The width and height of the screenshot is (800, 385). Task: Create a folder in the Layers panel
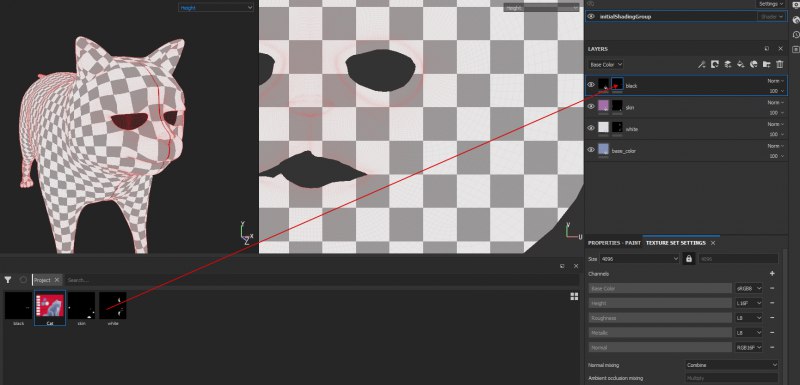(x=766, y=64)
